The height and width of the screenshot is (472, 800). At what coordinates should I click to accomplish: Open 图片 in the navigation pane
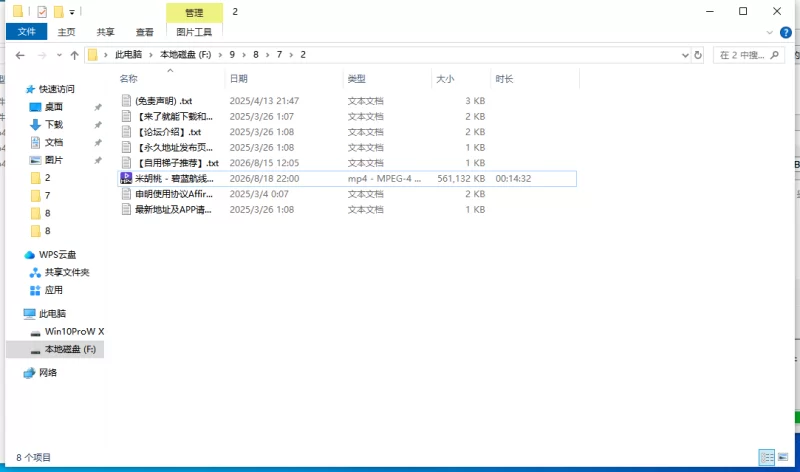53,160
